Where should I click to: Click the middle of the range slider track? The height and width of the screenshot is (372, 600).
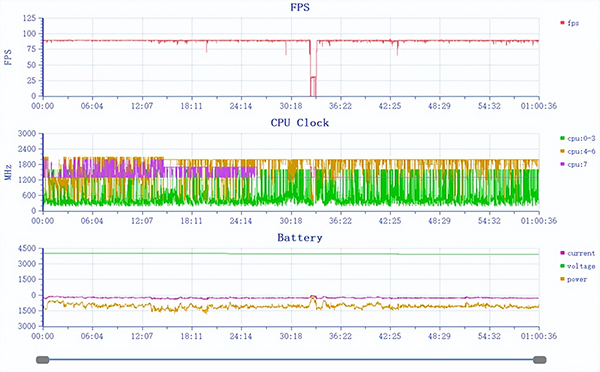[x=291, y=360]
